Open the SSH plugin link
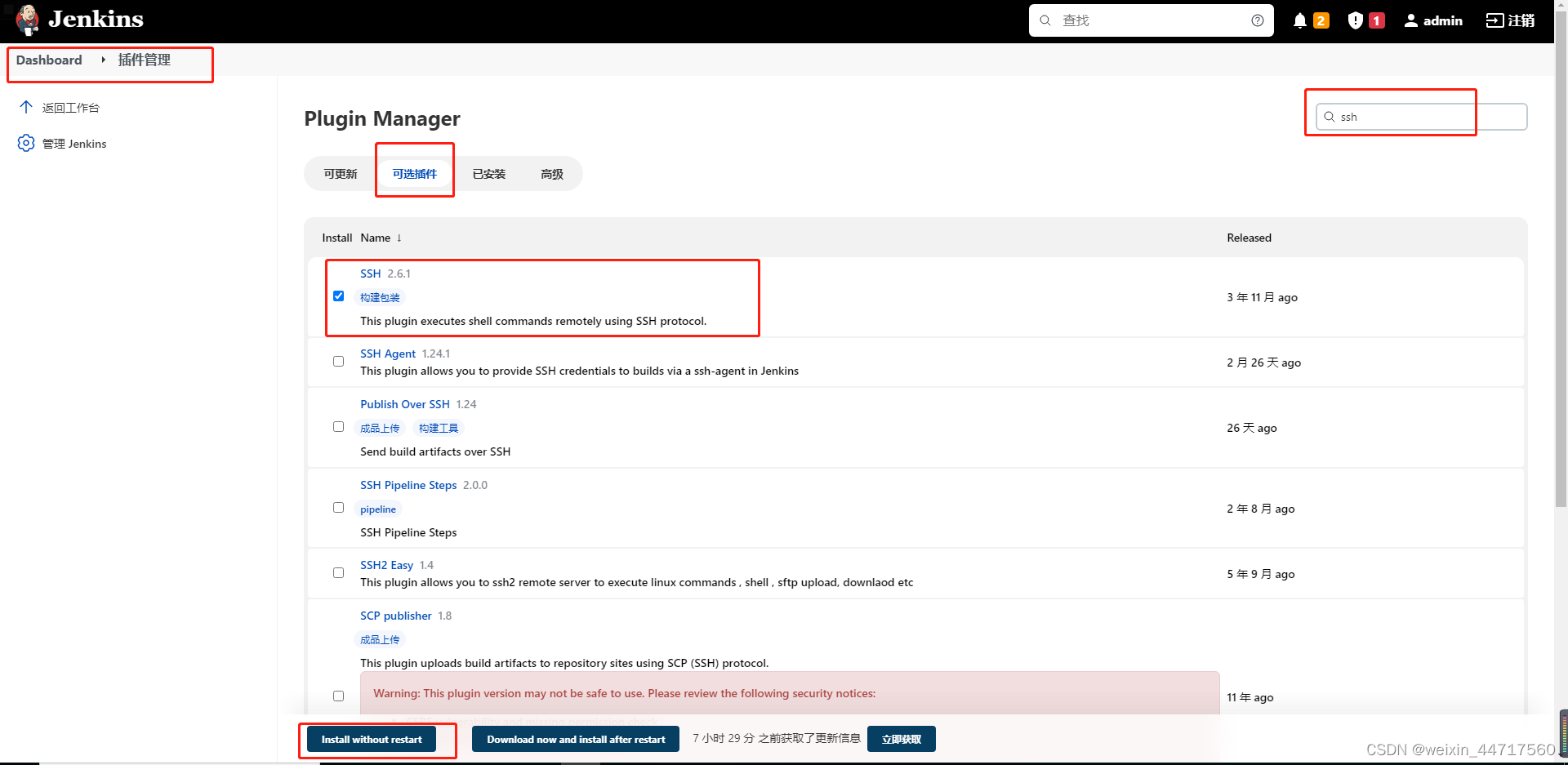 click(x=371, y=274)
